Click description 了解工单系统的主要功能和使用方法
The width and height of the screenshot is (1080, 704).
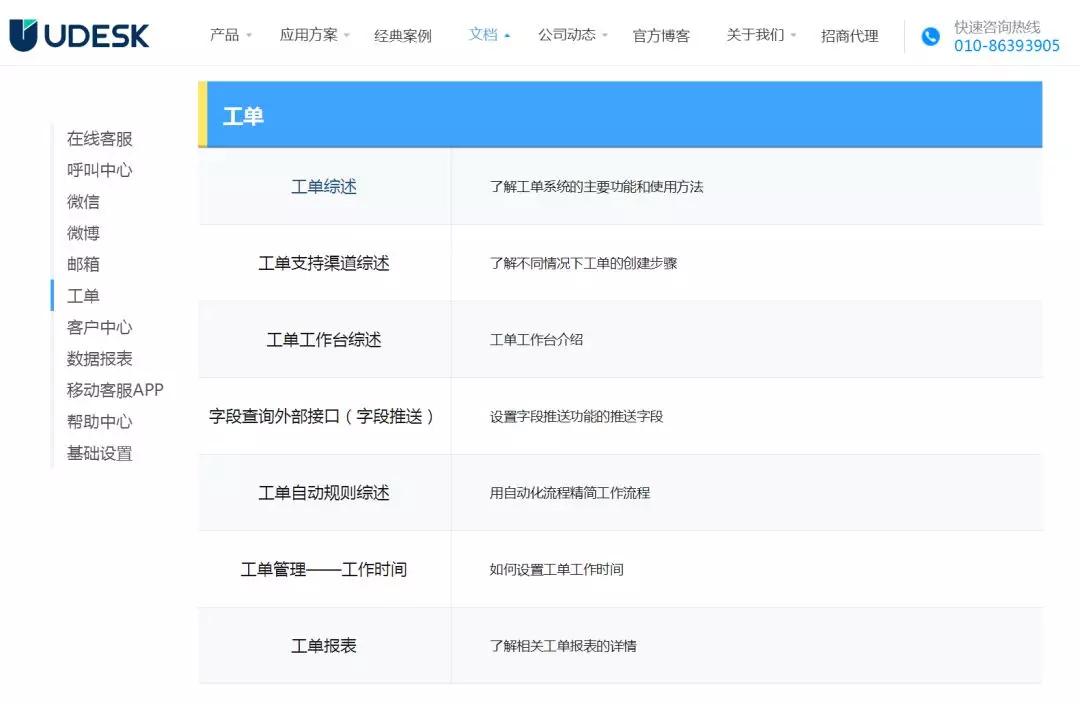(596, 187)
